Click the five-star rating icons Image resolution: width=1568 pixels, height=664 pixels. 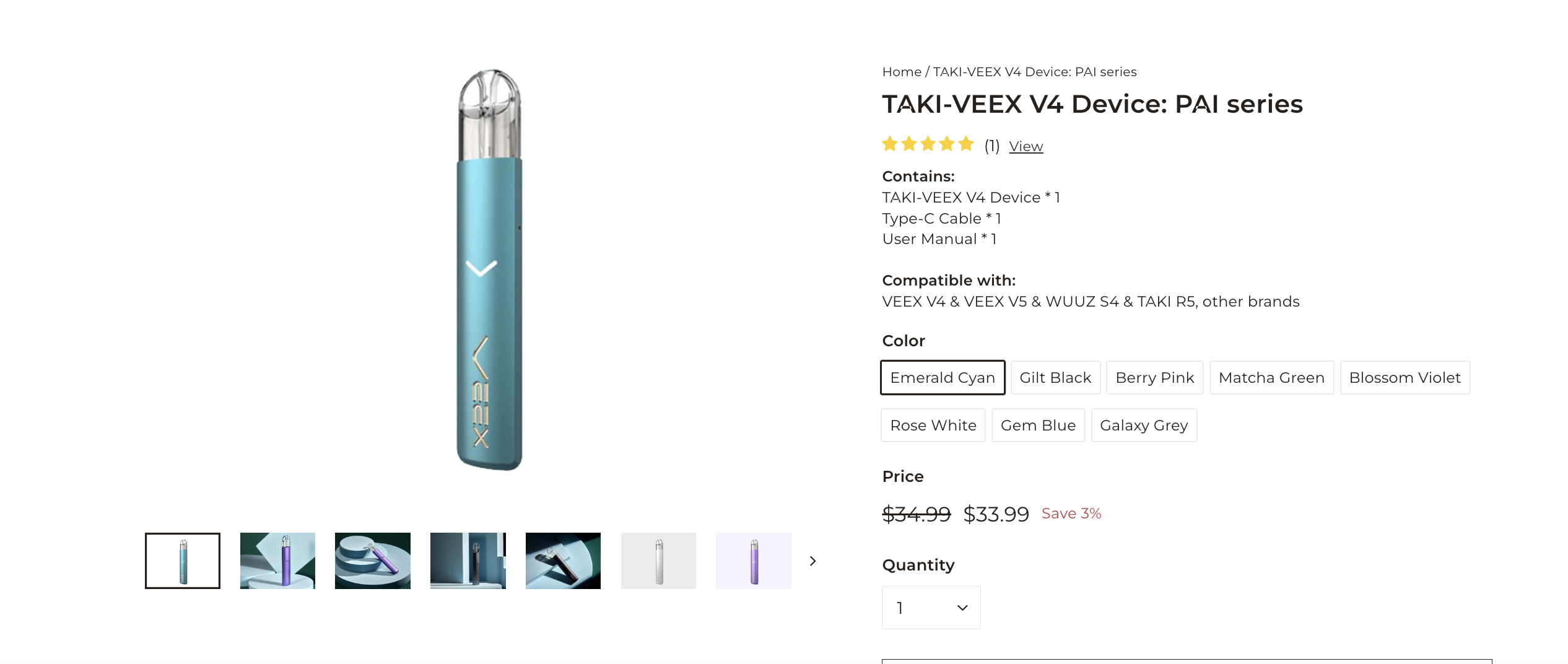928,145
